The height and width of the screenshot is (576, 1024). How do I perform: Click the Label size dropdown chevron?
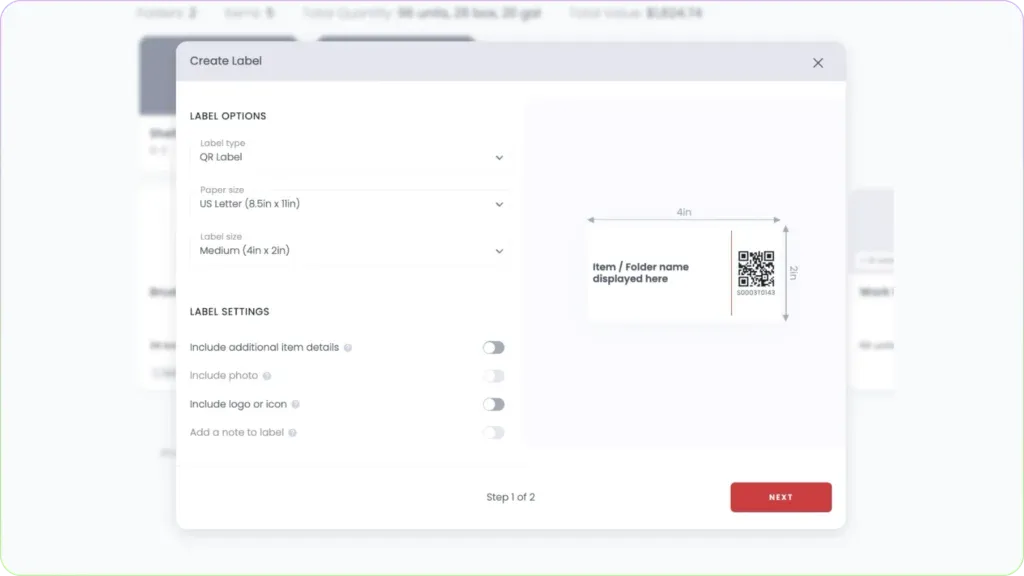click(x=499, y=251)
